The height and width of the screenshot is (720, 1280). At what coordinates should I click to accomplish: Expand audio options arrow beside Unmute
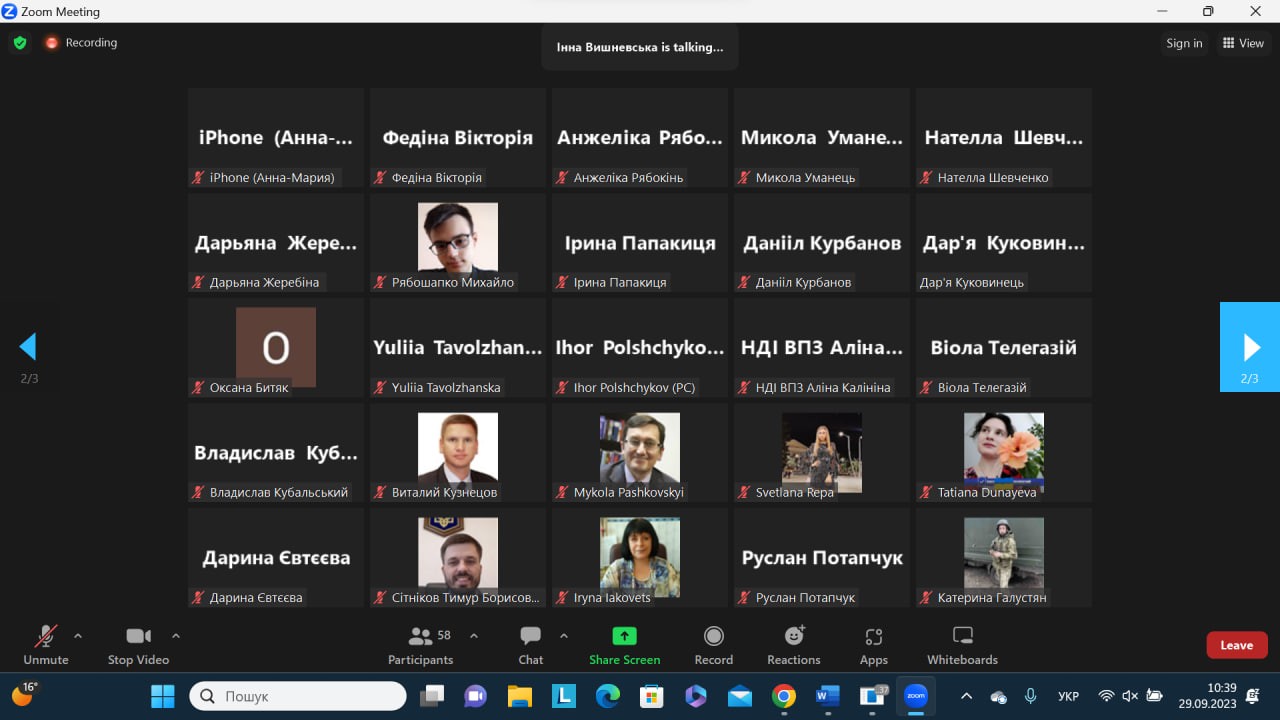78,636
